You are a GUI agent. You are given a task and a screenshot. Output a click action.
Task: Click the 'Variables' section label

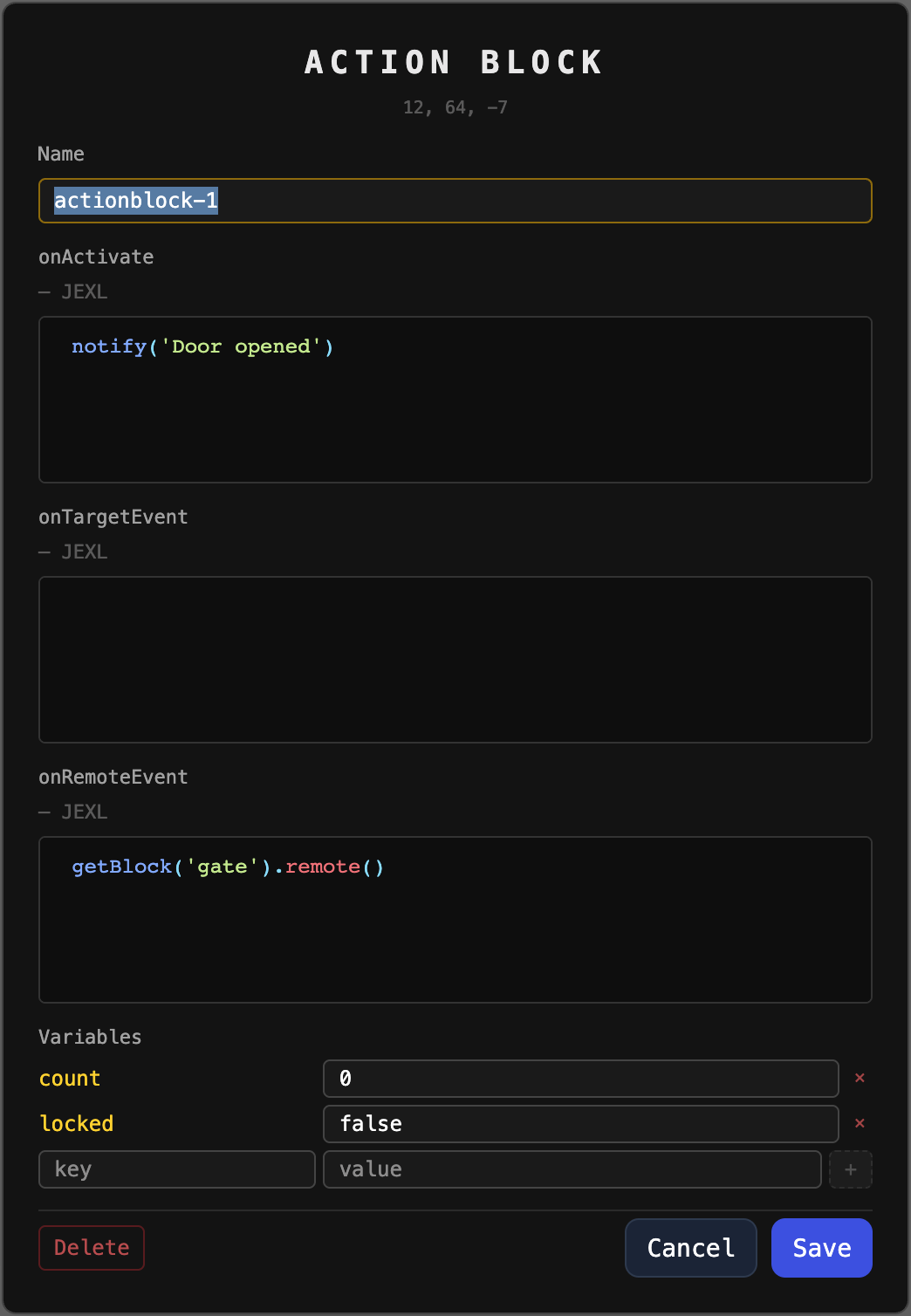(x=90, y=1037)
